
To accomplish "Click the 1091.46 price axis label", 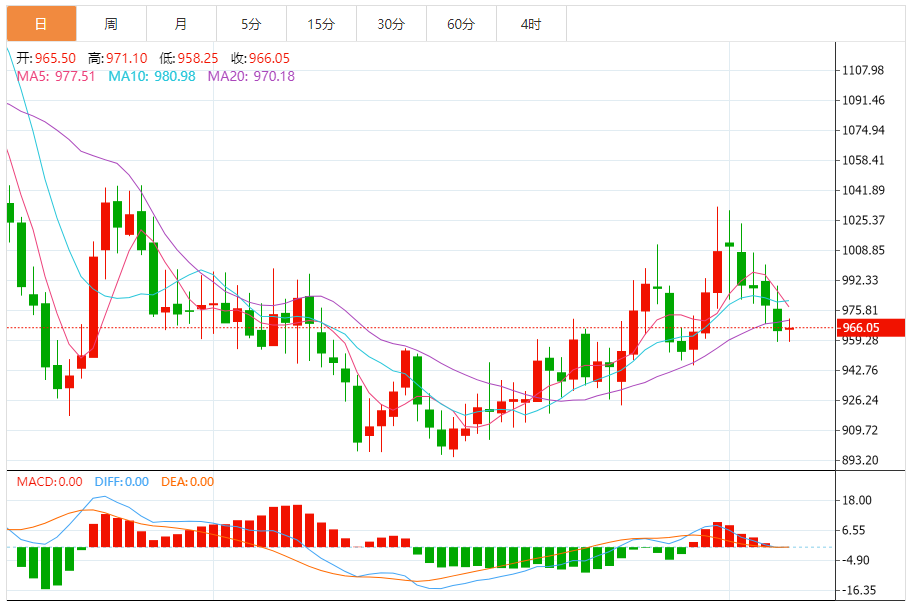I will (863, 100).
